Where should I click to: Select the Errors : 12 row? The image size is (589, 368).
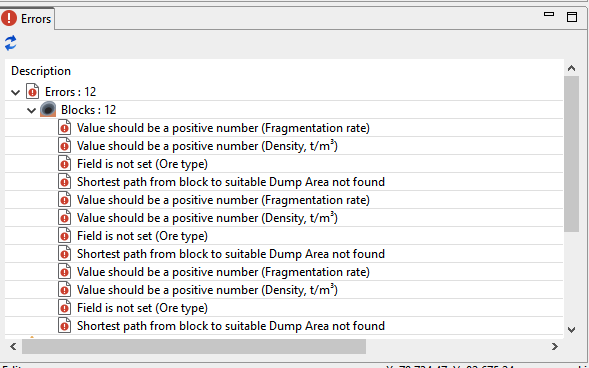pyautogui.click(x=284, y=92)
